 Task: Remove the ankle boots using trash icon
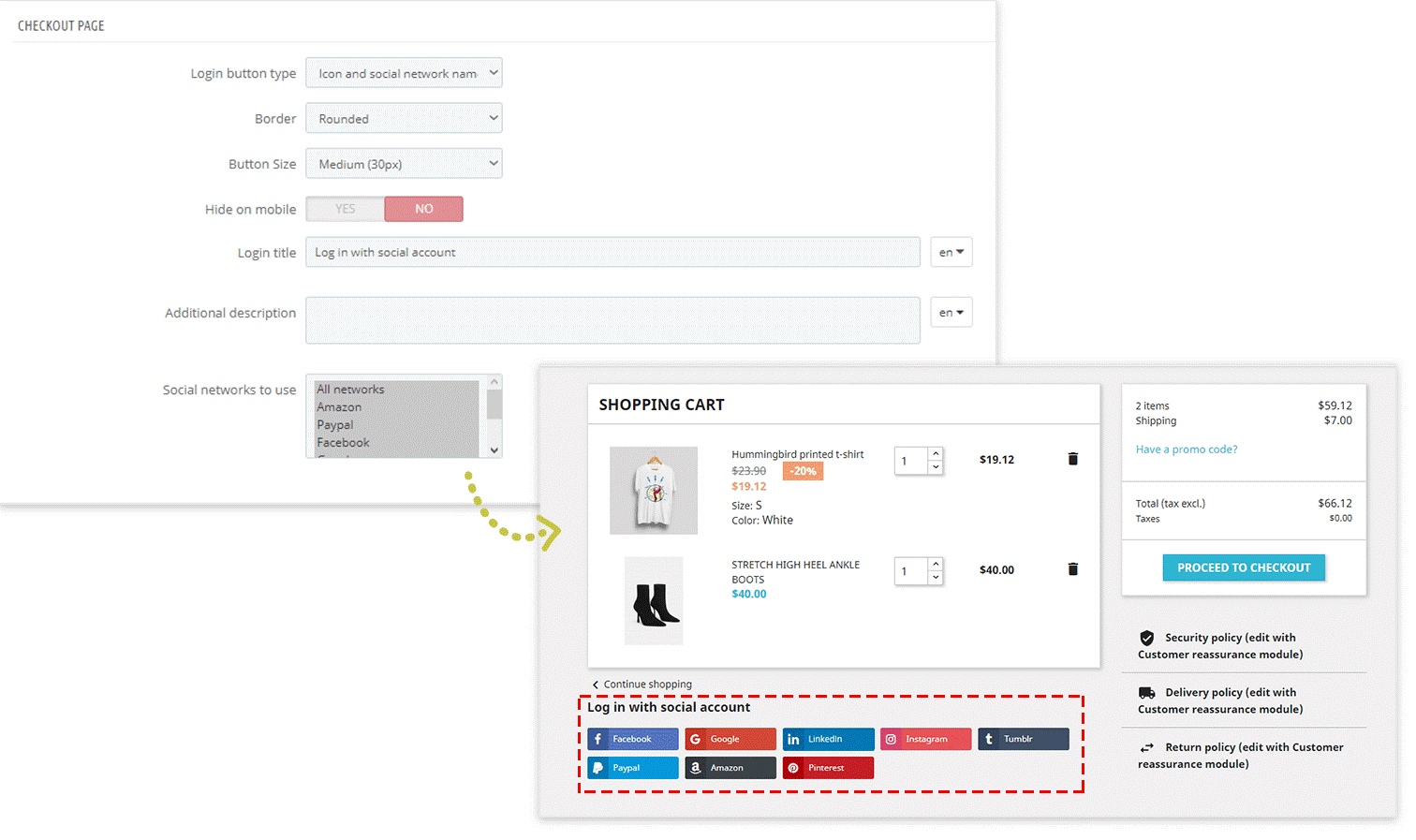1073,569
